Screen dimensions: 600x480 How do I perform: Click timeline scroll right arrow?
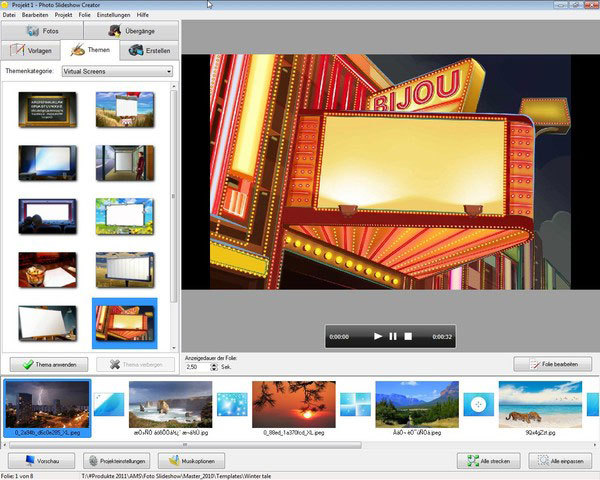coord(595,445)
